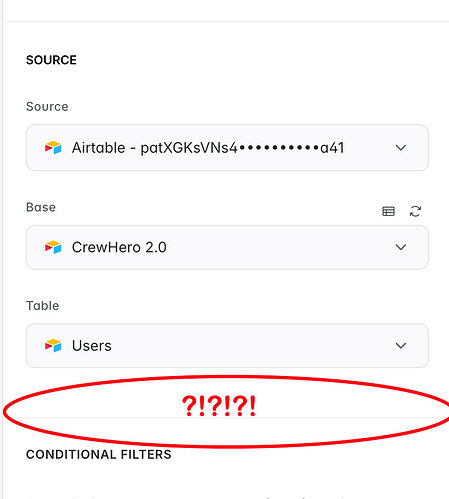Click the Source field label

[47, 107]
